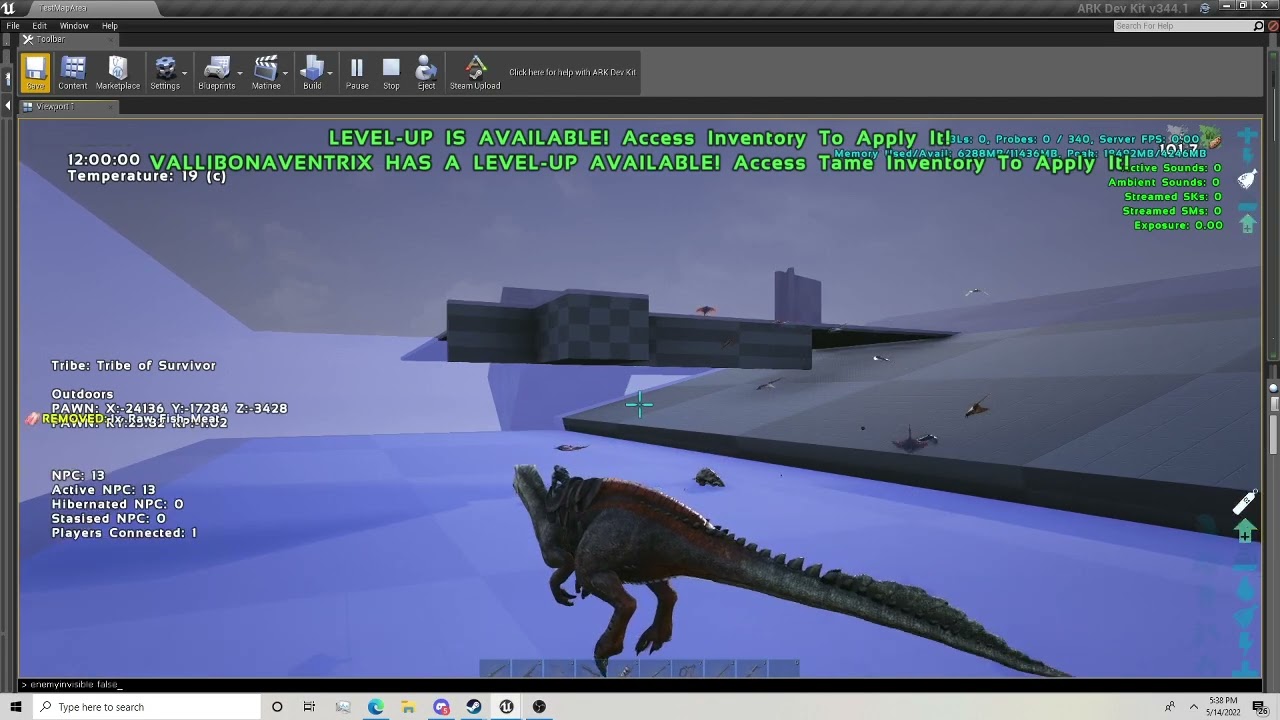Click the Unreal Engine logo icon
Screen dimensions: 1280x720
click(x=10, y=8)
